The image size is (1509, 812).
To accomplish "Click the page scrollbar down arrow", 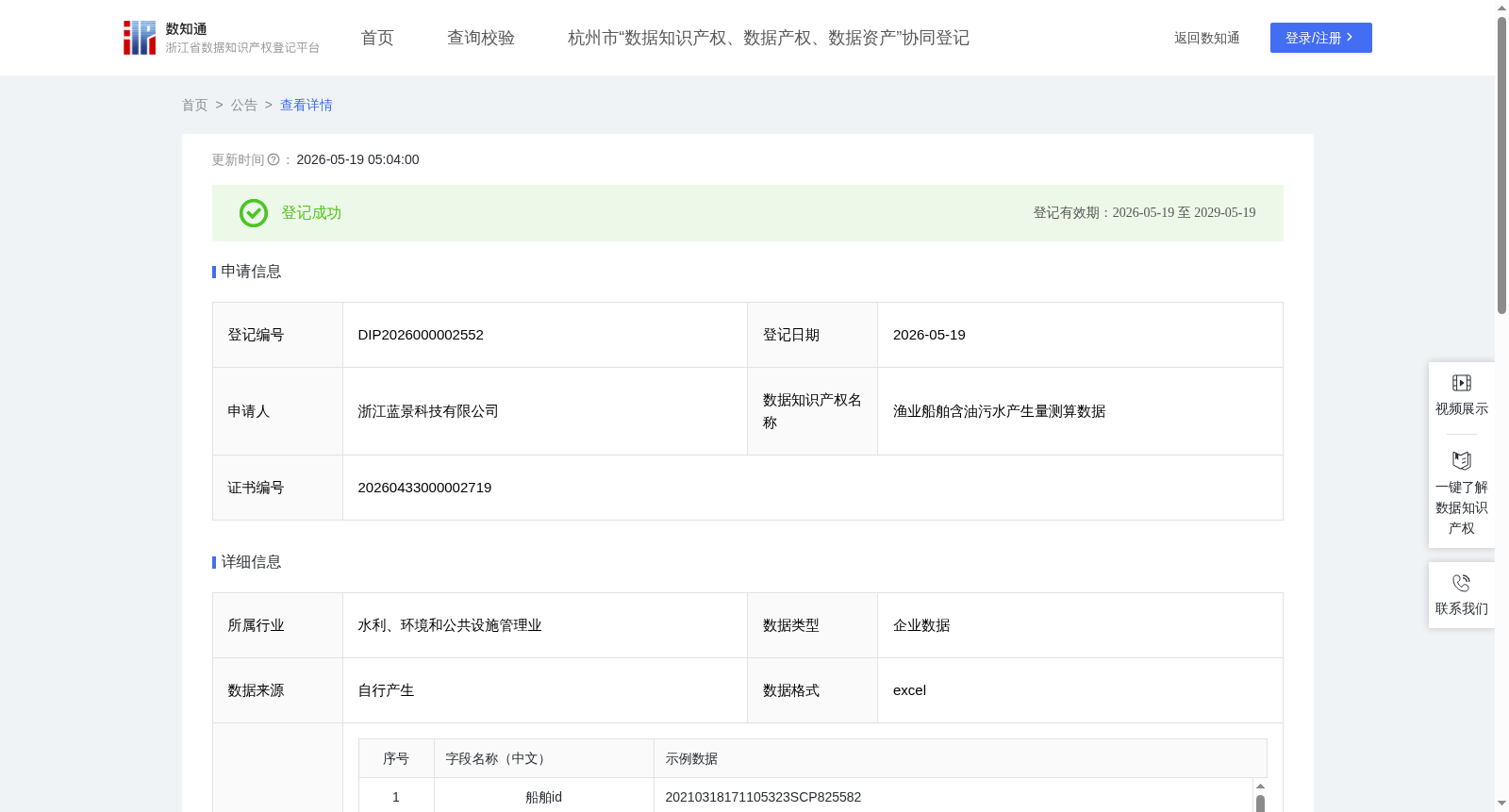I will pyautogui.click(x=1501, y=804).
